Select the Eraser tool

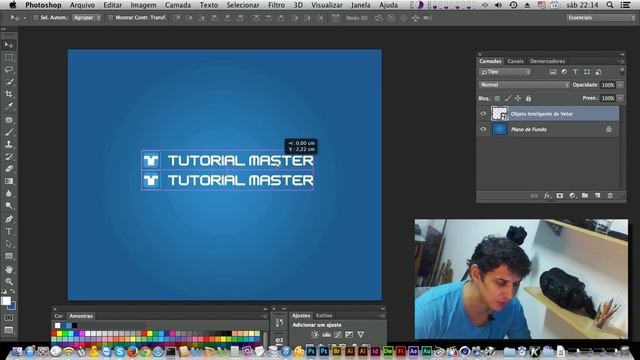(x=9, y=169)
